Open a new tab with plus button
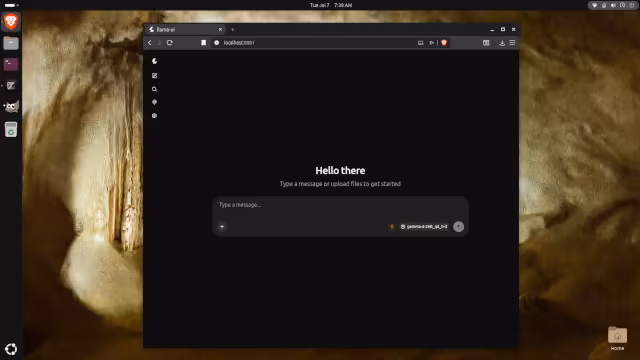Screen dimensions: 640x360 (233, 29)
